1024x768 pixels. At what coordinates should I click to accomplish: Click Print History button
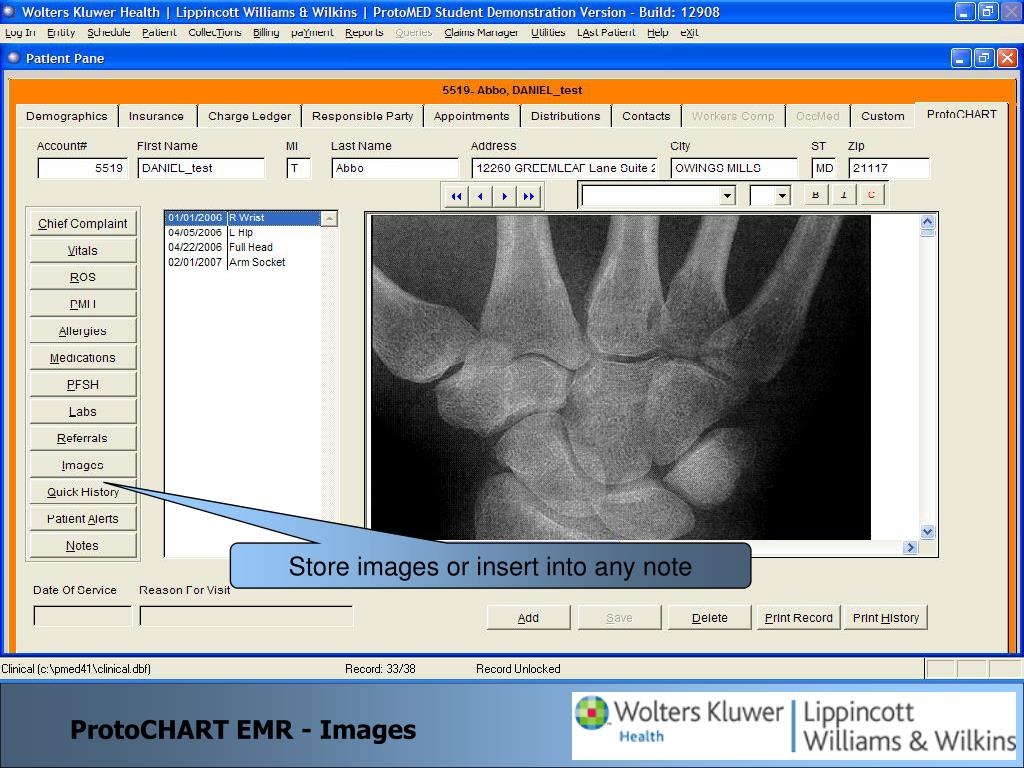click(x=886, y=618)
